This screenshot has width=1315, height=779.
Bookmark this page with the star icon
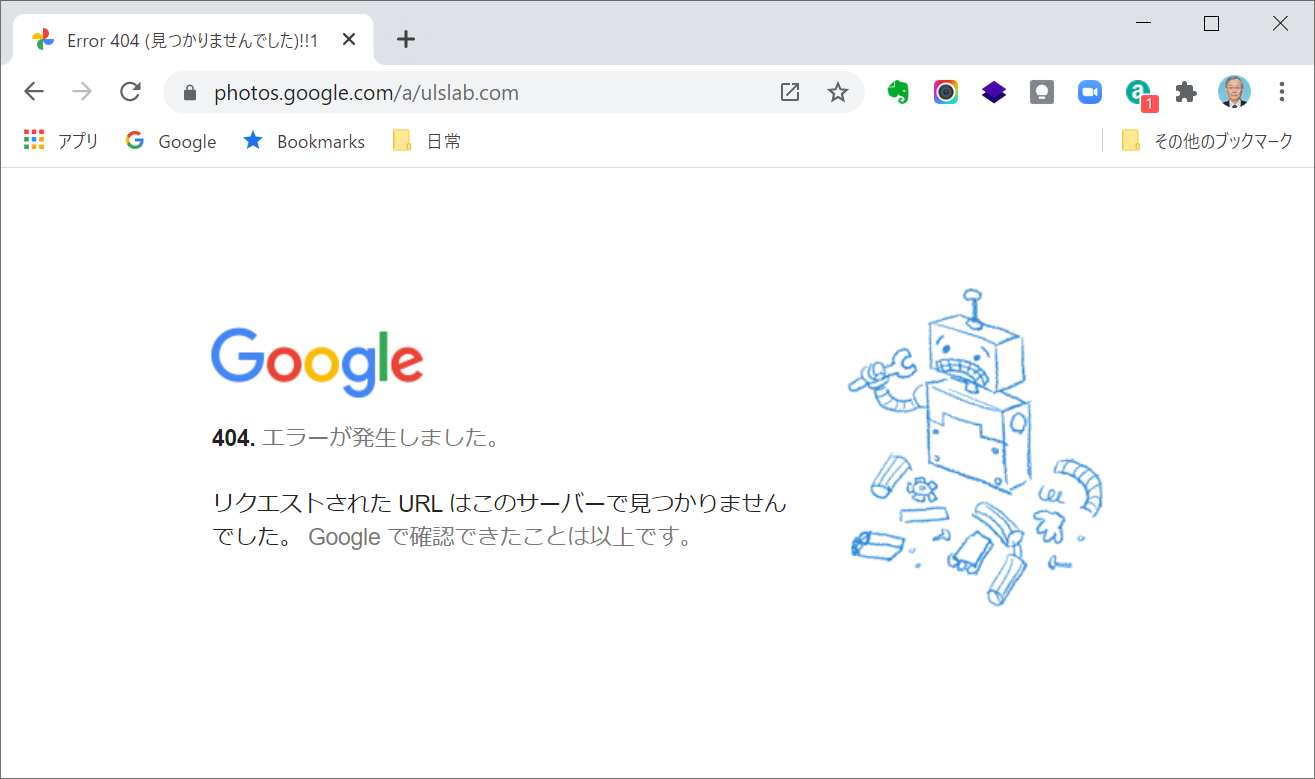(838, 93)
